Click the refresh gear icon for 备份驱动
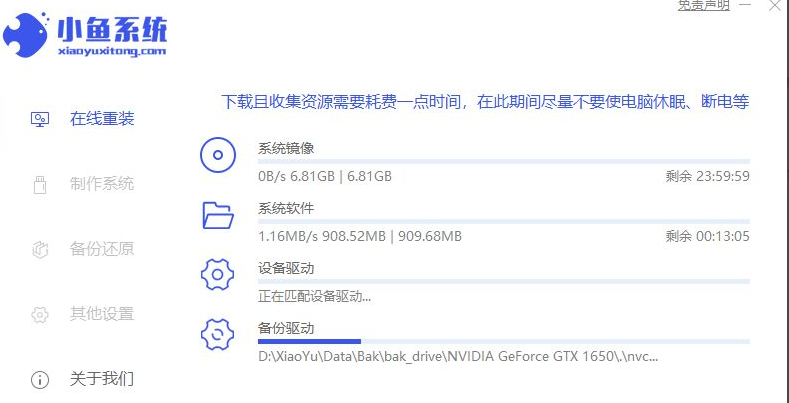The width and height of the screenshot is (789, 403). [x=217, y=334]
